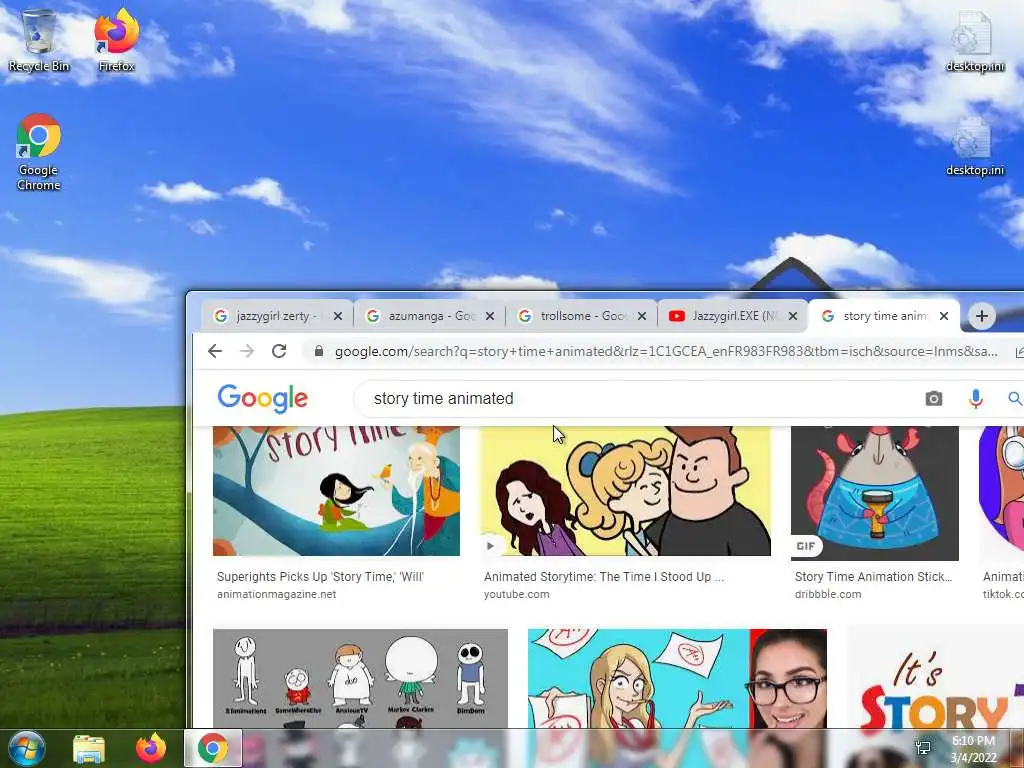
Task: Open the Windows Start menu orb
Action: [x=27, y=748]
